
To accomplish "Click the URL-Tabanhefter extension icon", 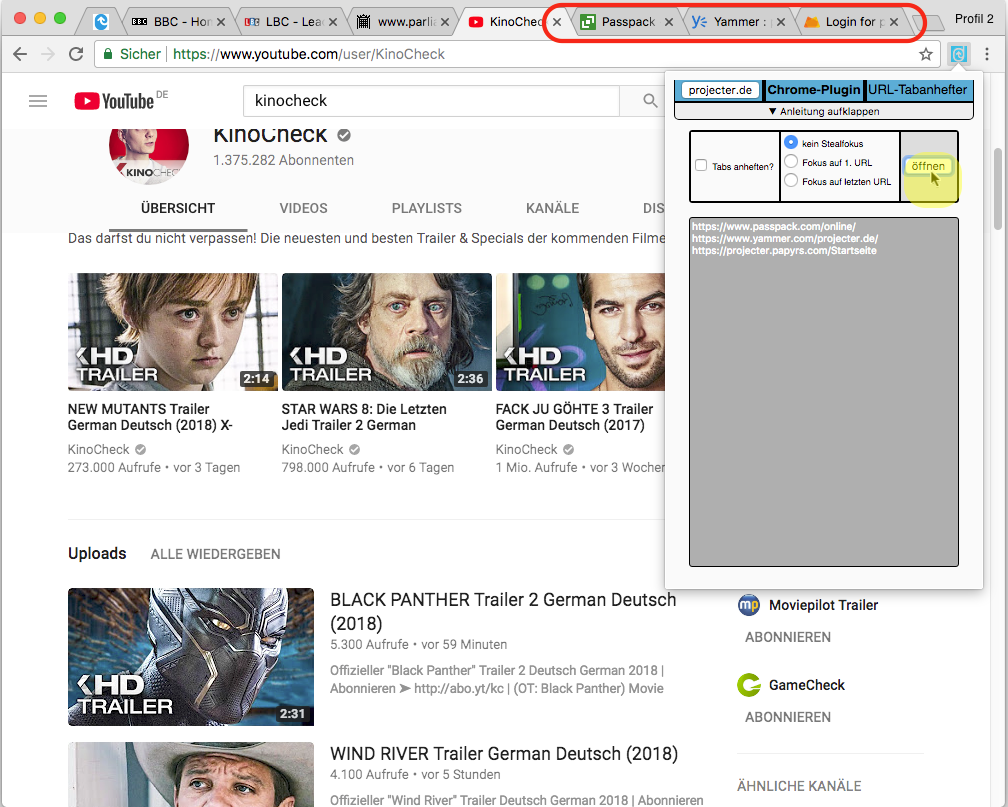I will click(959, 54).
